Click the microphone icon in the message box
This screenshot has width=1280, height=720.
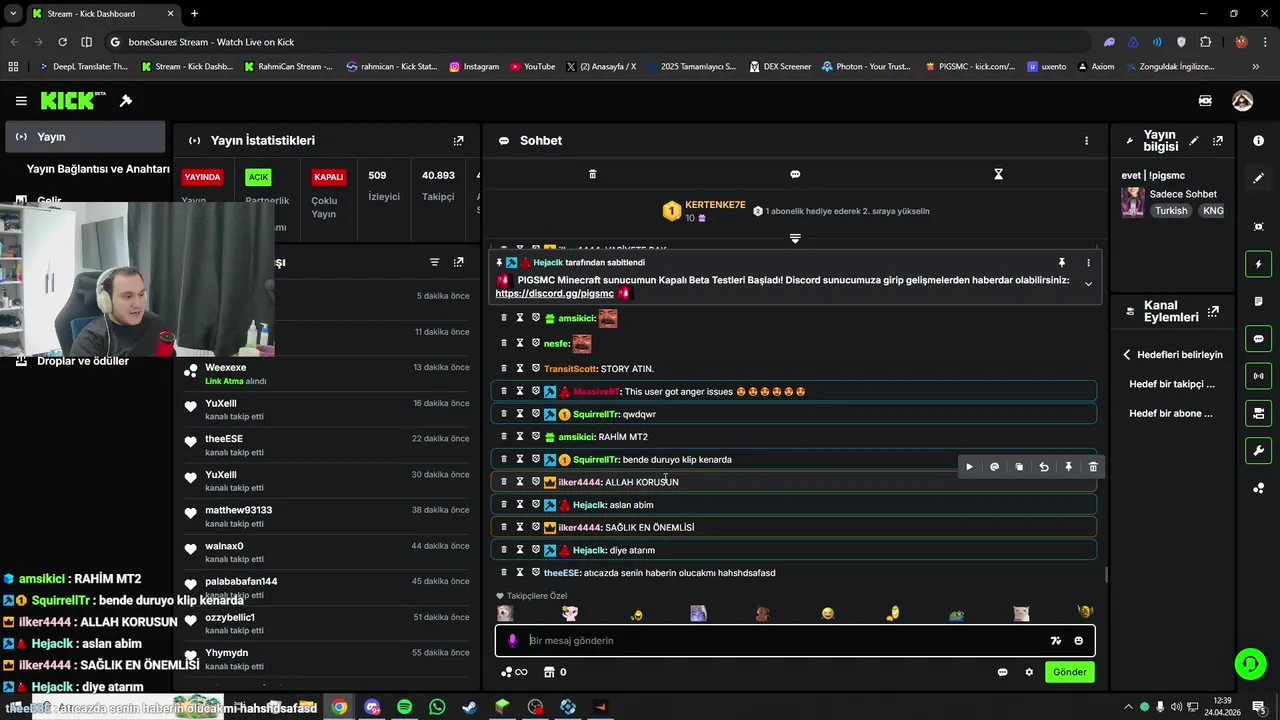(x=513, y=641)
